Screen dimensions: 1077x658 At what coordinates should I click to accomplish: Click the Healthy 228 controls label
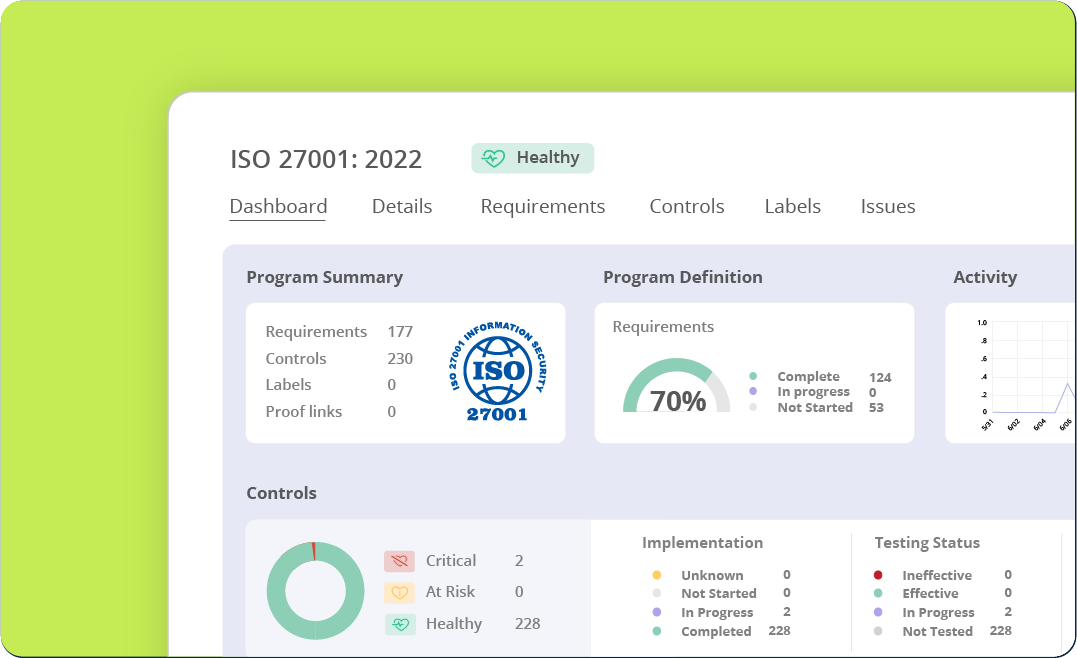pyautogui.click(x=483, y=624)
